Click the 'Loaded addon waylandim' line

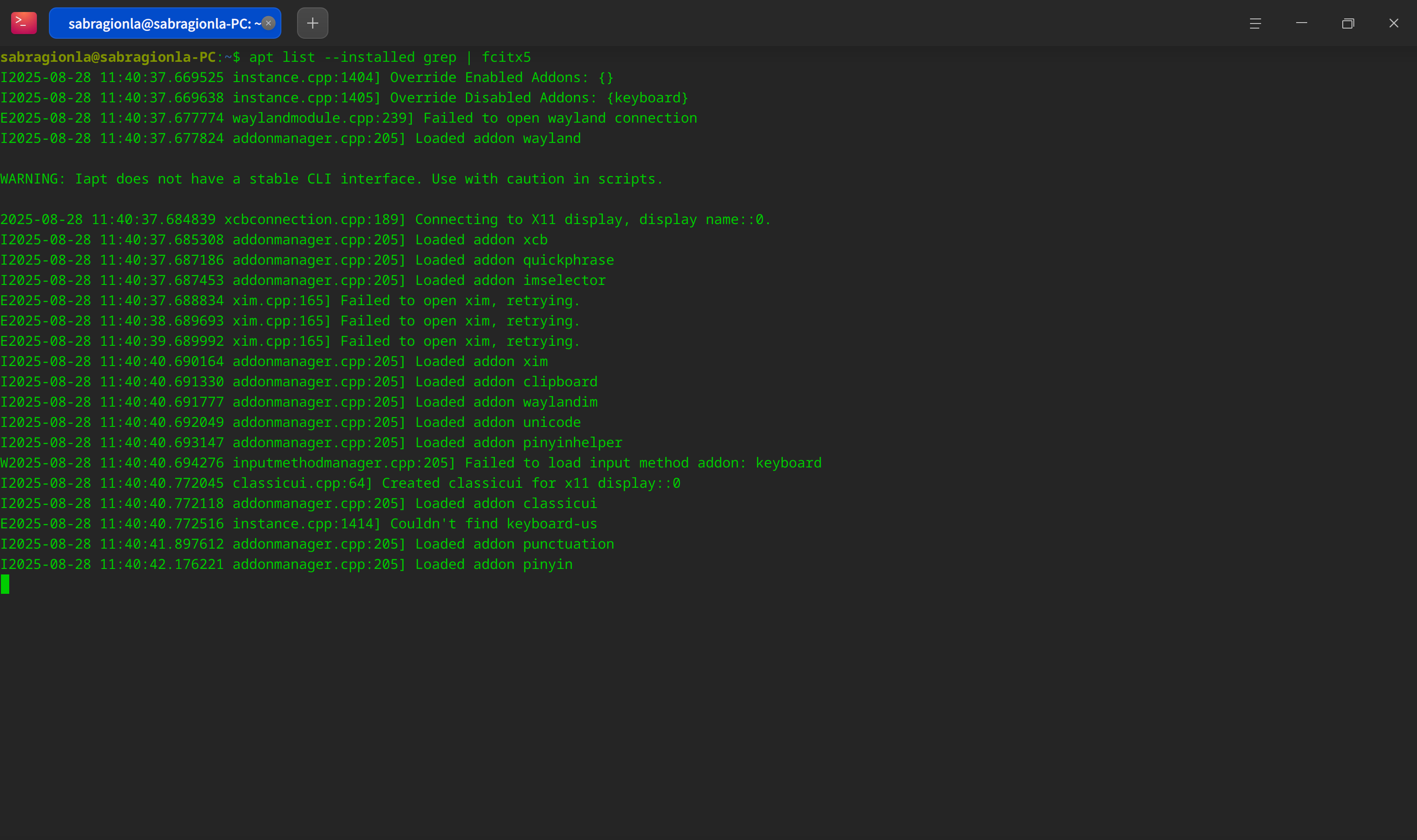(299, 402)
